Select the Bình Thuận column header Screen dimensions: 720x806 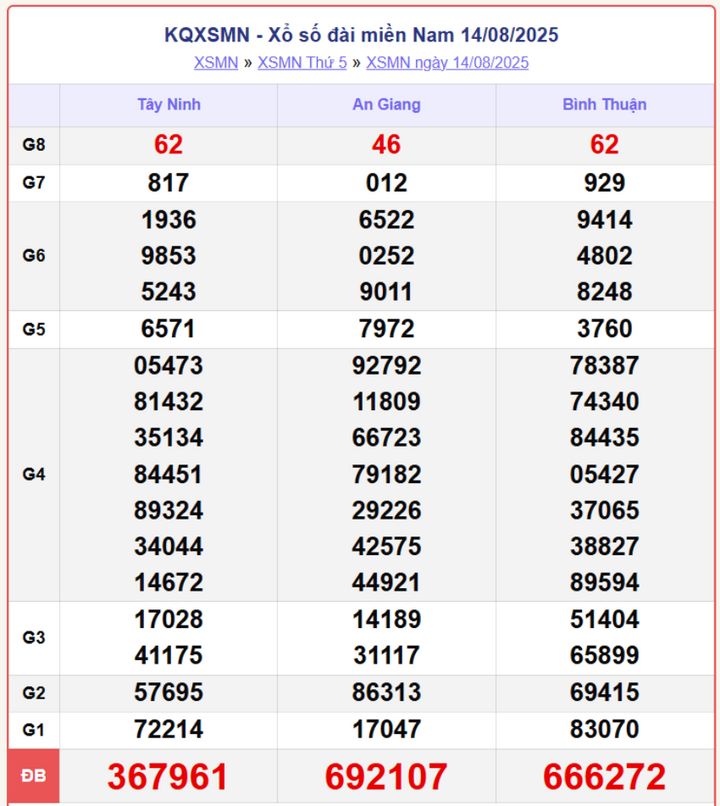[x=604, y=104]
